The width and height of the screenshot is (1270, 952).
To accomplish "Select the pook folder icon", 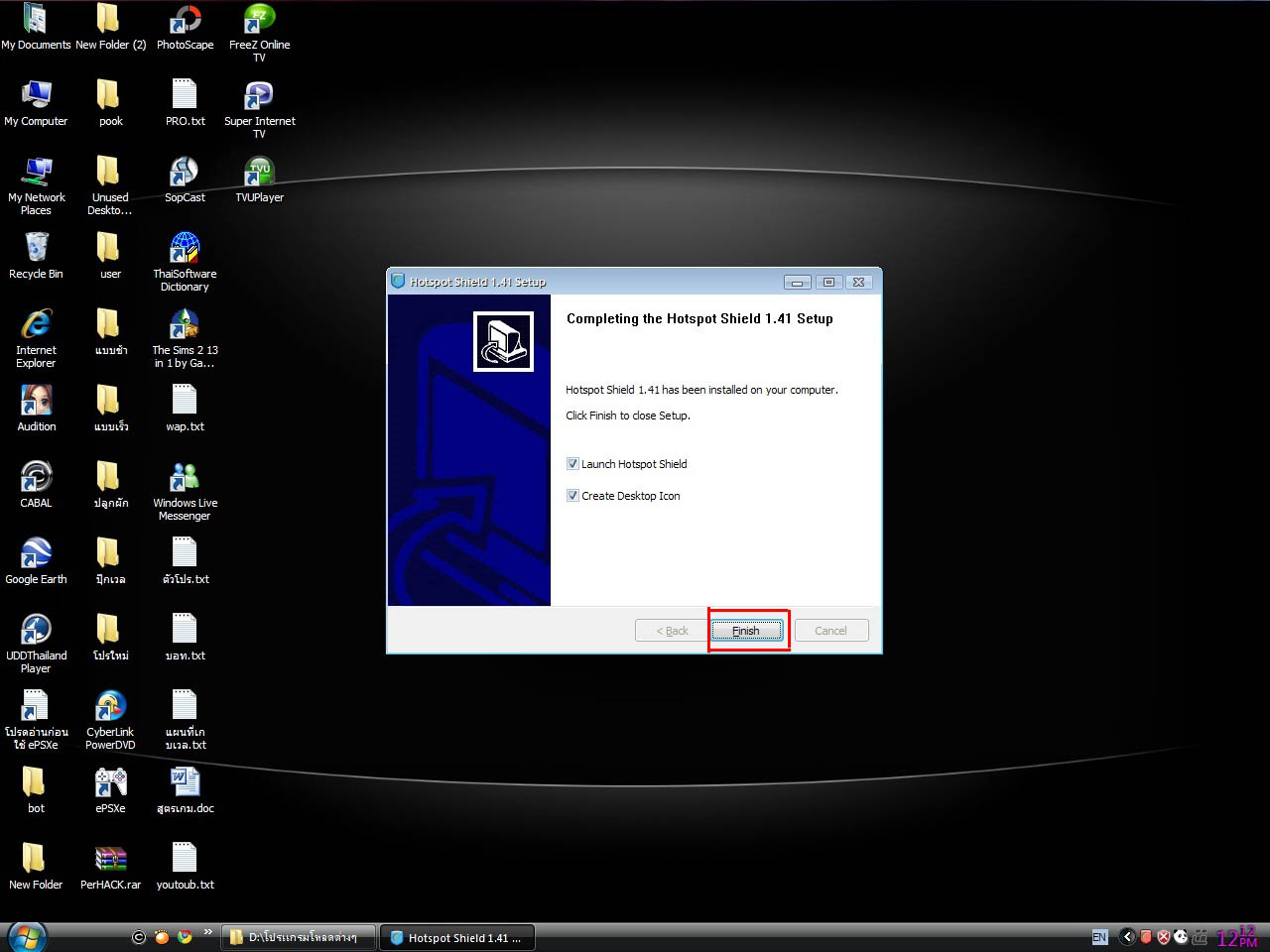I will click(x=110, y=103).
